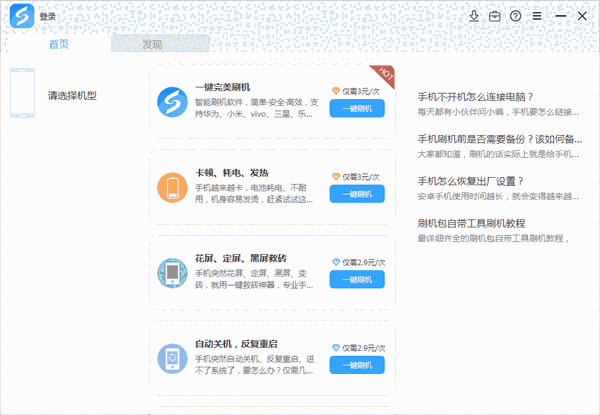Click description 大家都知道，刷机的话实际上
The height and width of the screenshot is (415, 600).
tap(498, 154)
